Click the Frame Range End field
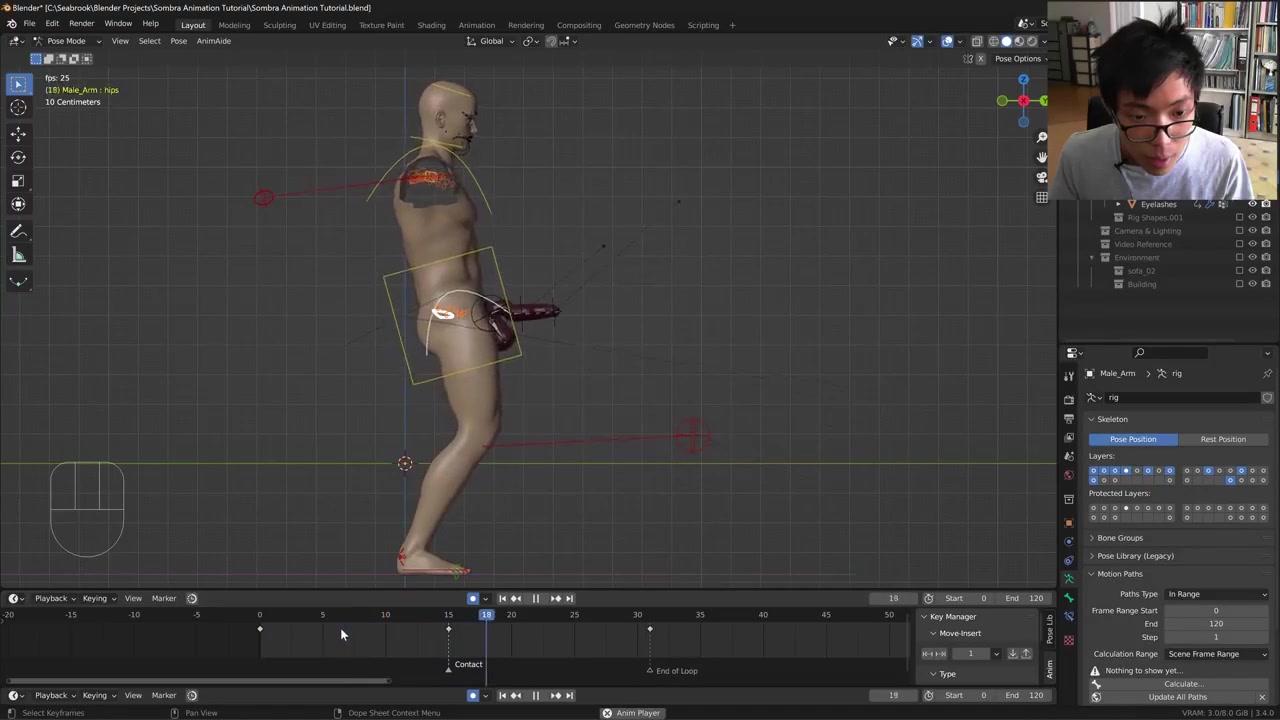The image size is (1280, 720). click(1216, 624)
